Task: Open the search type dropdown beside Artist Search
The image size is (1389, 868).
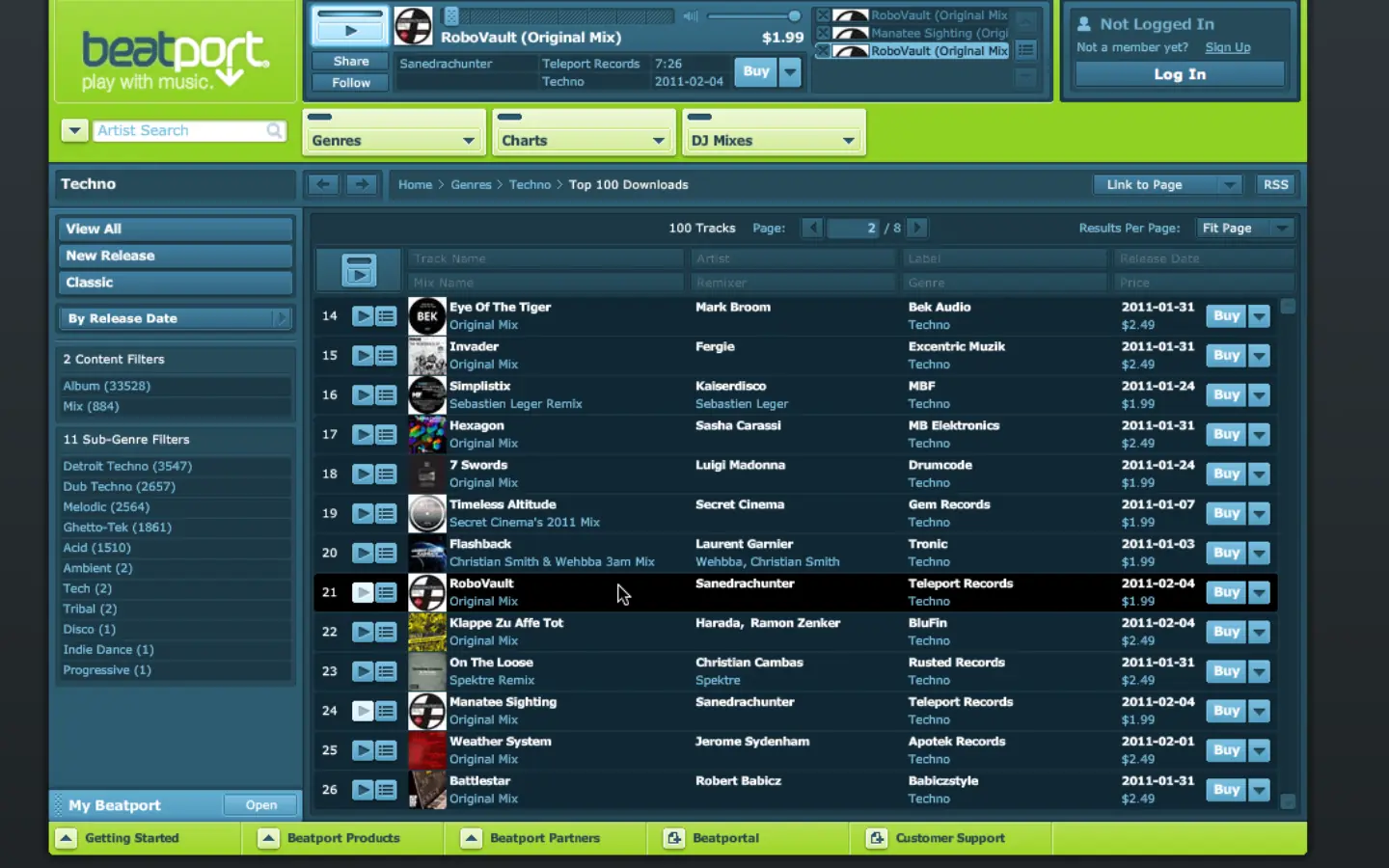Action: point(75,130)
